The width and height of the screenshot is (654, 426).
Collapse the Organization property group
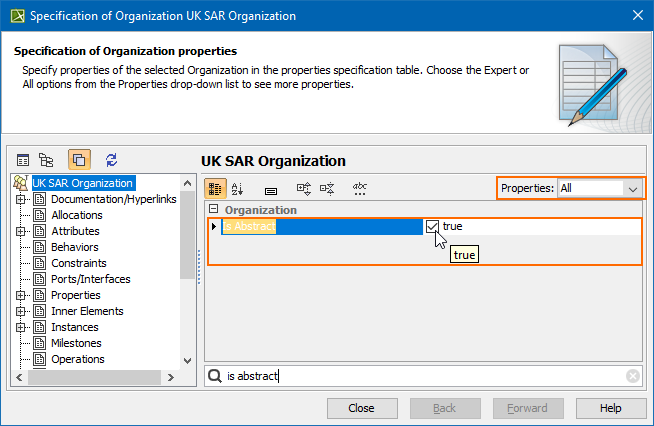click(x=213, y=210)
